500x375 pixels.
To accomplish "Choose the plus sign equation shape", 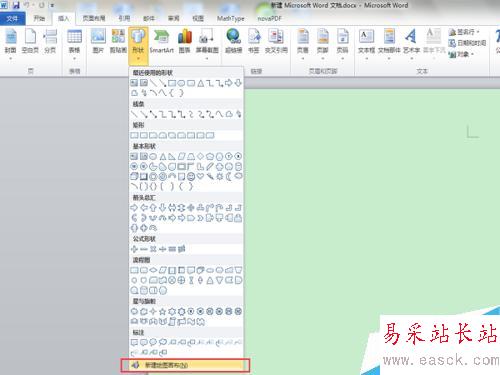I will click(134, 249).
